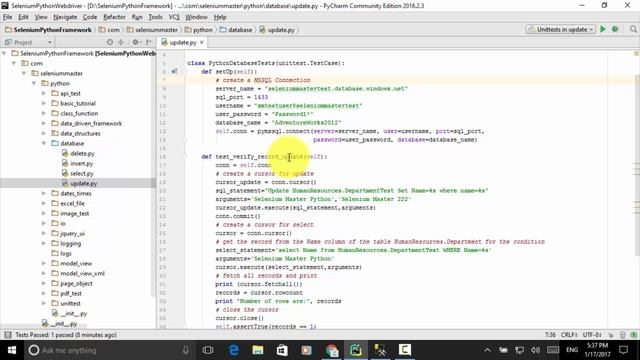Click the Windows Start button
This screenshot has width=640, height=360.
coord(12,350)
